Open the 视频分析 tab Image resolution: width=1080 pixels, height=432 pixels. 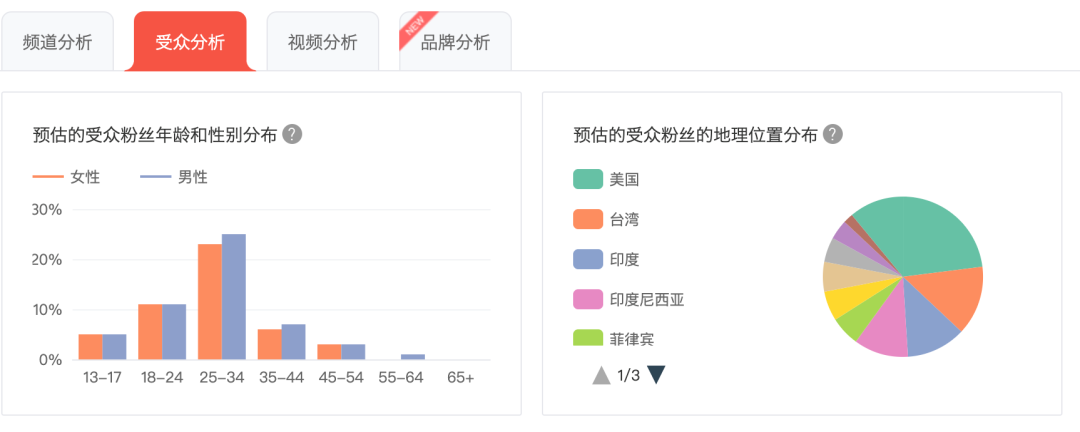(x=322, y=41)
